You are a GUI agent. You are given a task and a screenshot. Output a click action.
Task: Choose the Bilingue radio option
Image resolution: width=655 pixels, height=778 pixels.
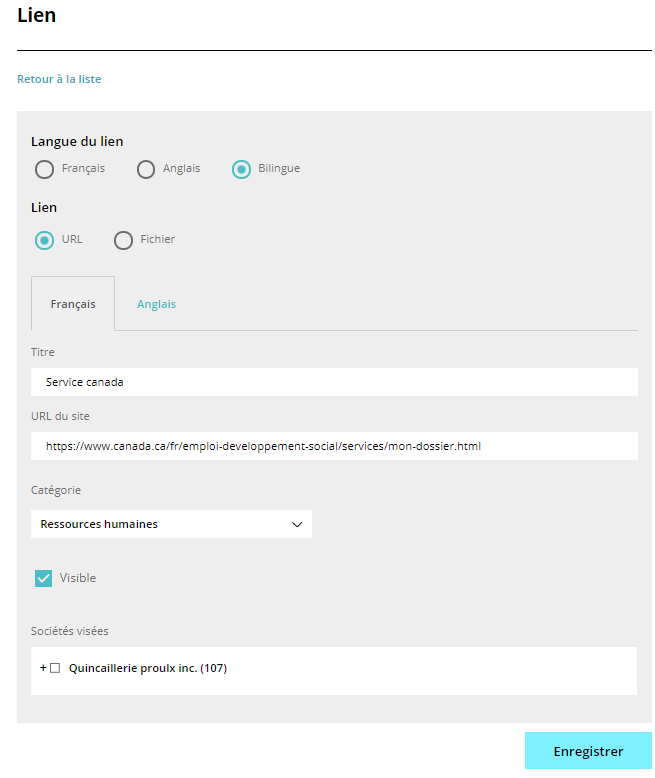pyautogui.click(x=241, y=169)
